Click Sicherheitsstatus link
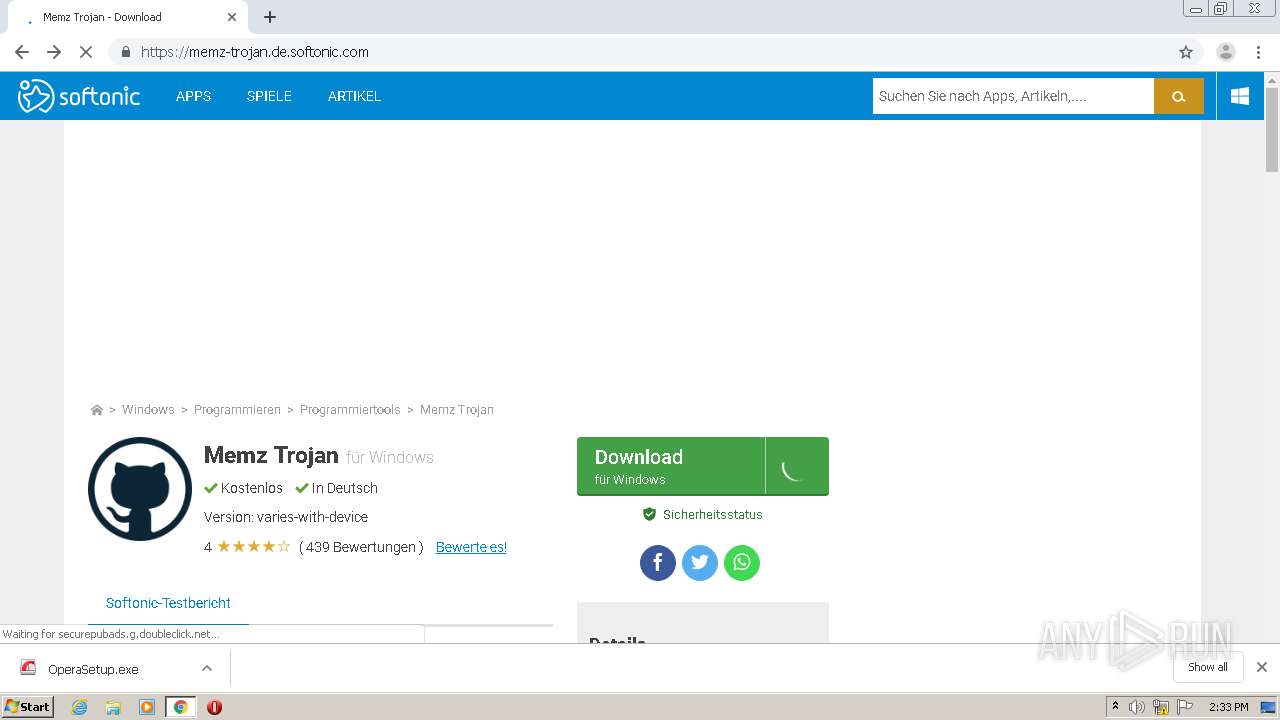Image resolution: width=1280 pixels, height=720 pixels. (x=702, y=515)
